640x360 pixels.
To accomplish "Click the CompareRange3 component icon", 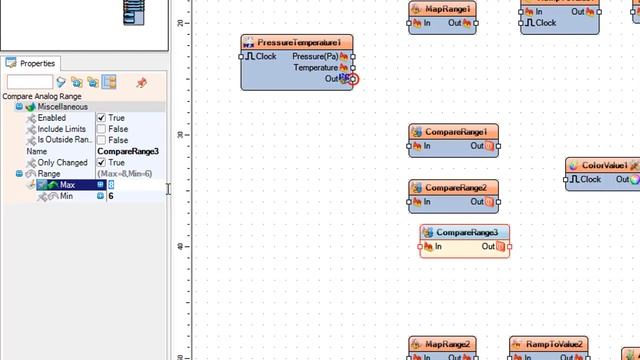I will (428, 233).
